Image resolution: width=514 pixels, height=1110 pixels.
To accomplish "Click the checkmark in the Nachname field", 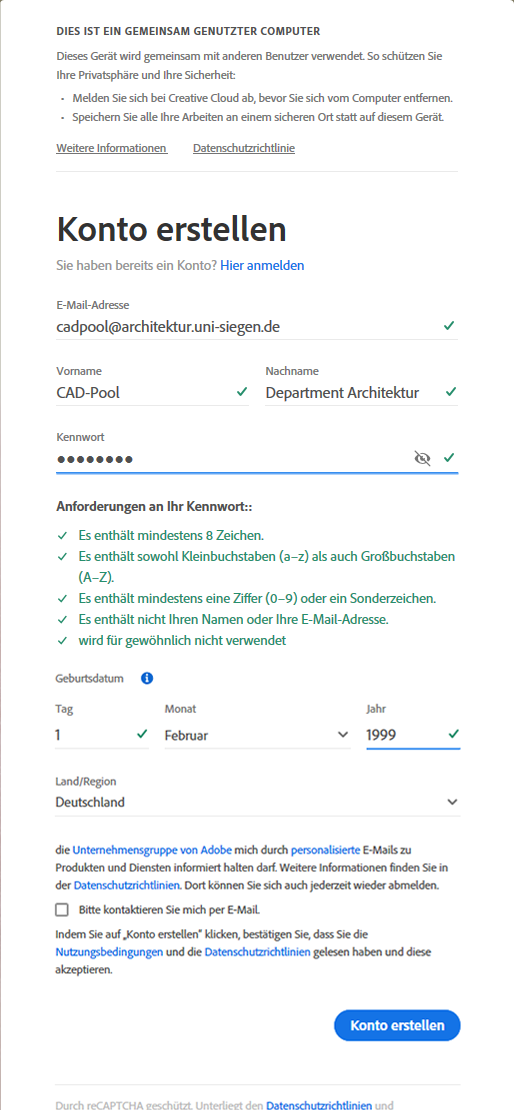I will (450, 391).
